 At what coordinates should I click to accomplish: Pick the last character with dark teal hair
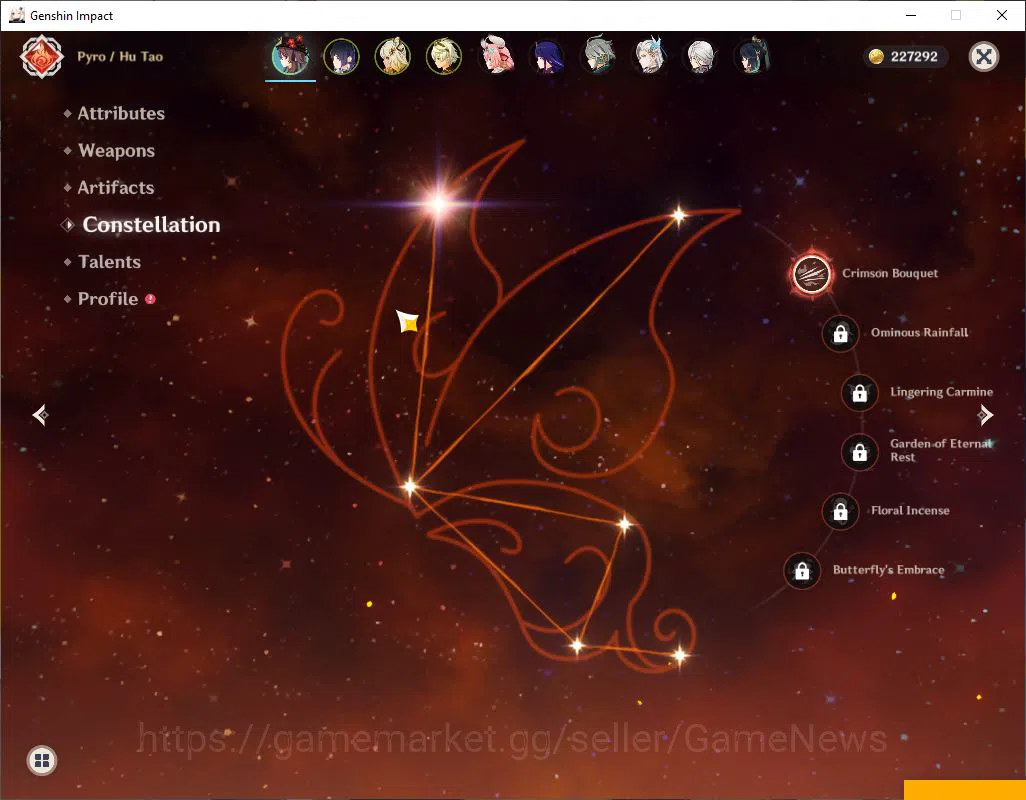[x=752, y=56]
